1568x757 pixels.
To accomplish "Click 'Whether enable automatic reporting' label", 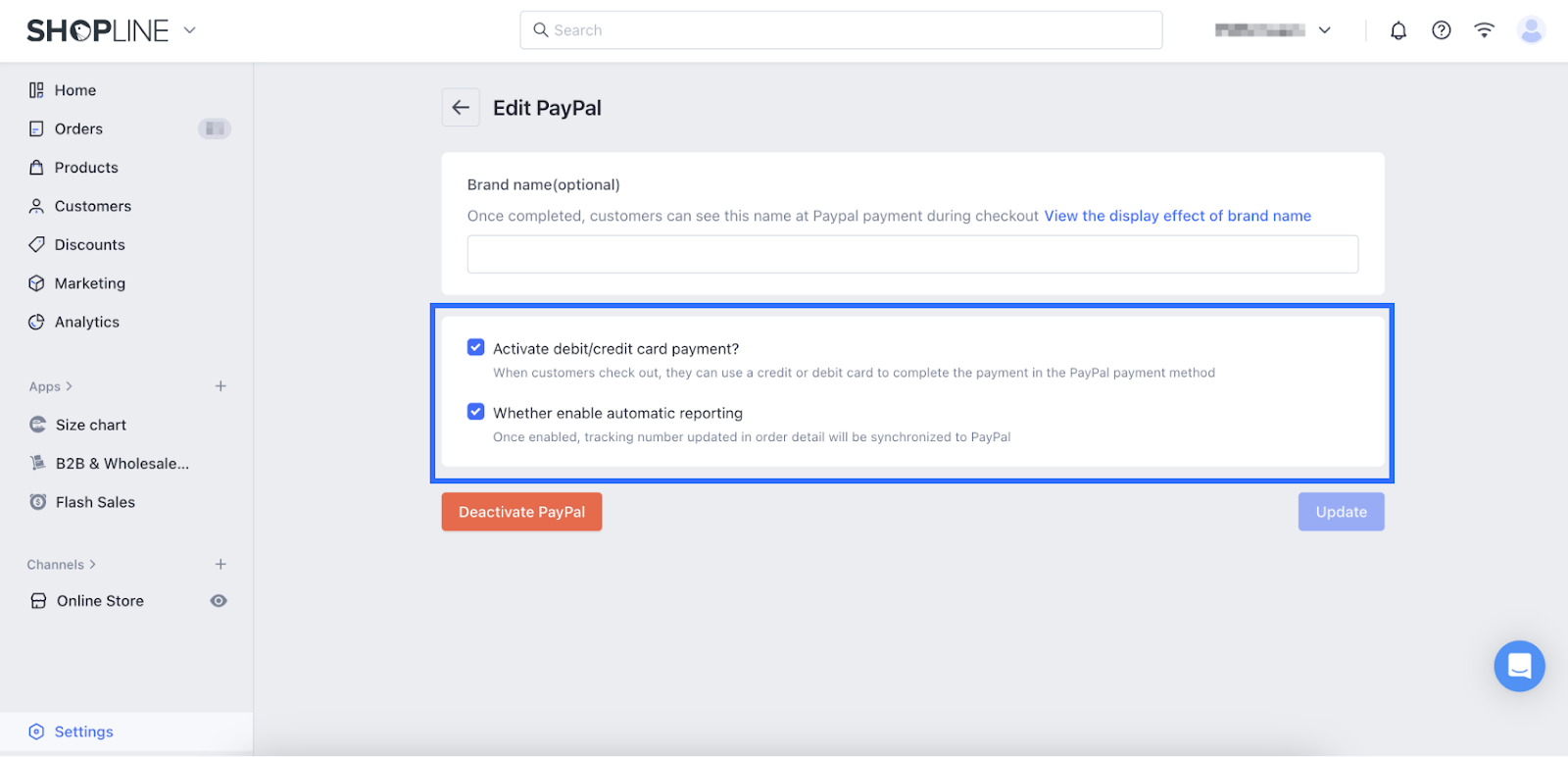I will pos(617,413).
